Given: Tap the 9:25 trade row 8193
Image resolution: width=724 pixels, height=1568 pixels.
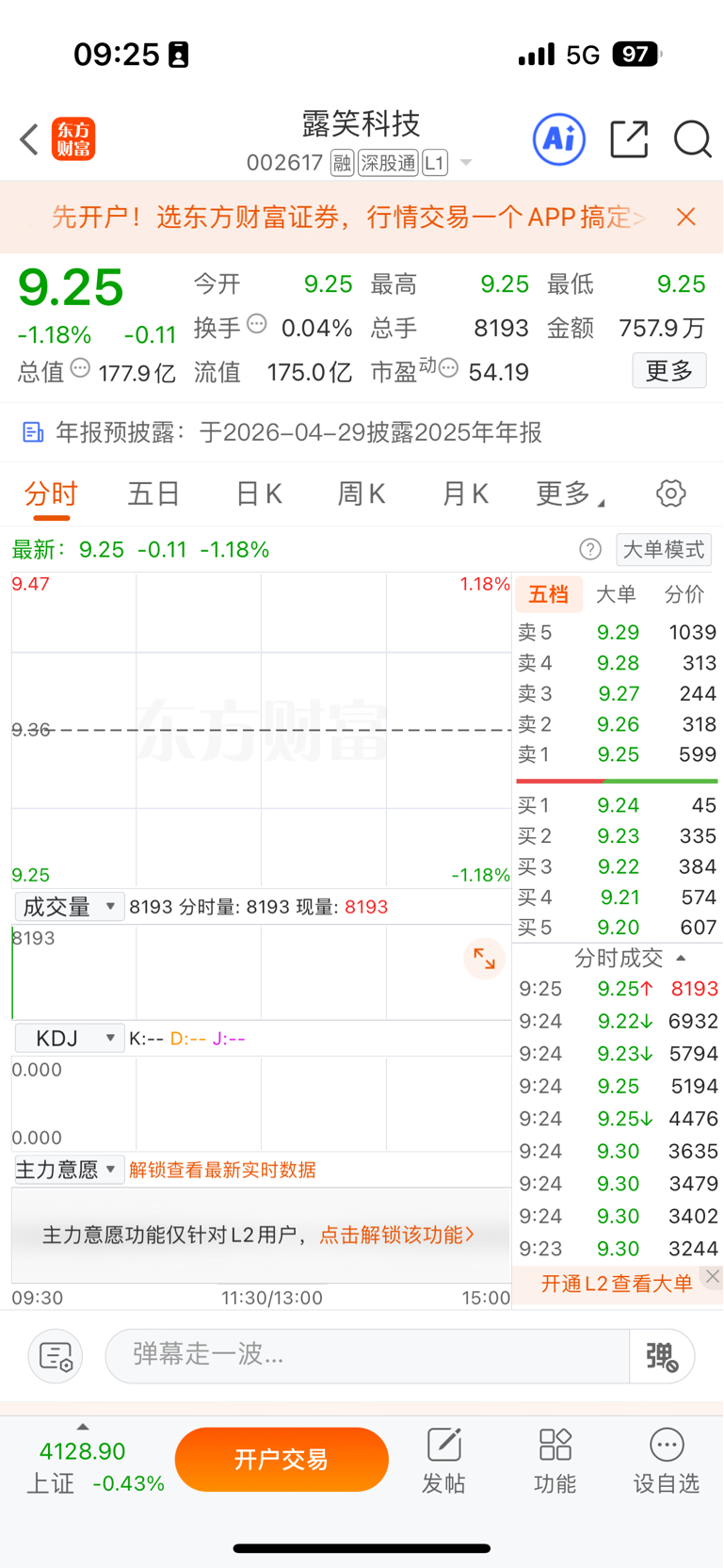Looking at the screenshot, I should 618,989.
